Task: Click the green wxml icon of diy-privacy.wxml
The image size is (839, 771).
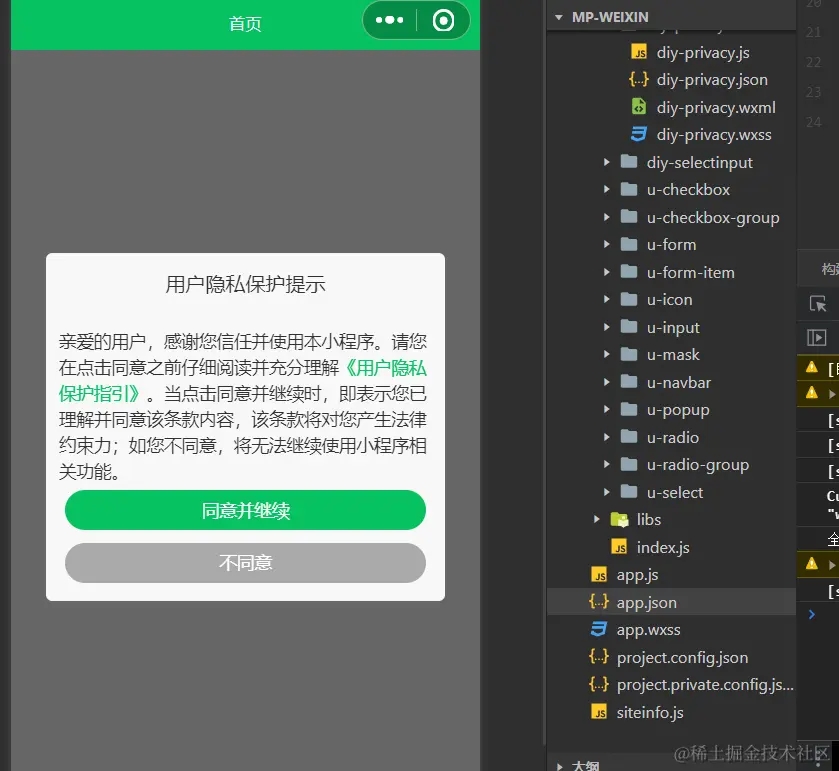Action: [x=639, y=107]
